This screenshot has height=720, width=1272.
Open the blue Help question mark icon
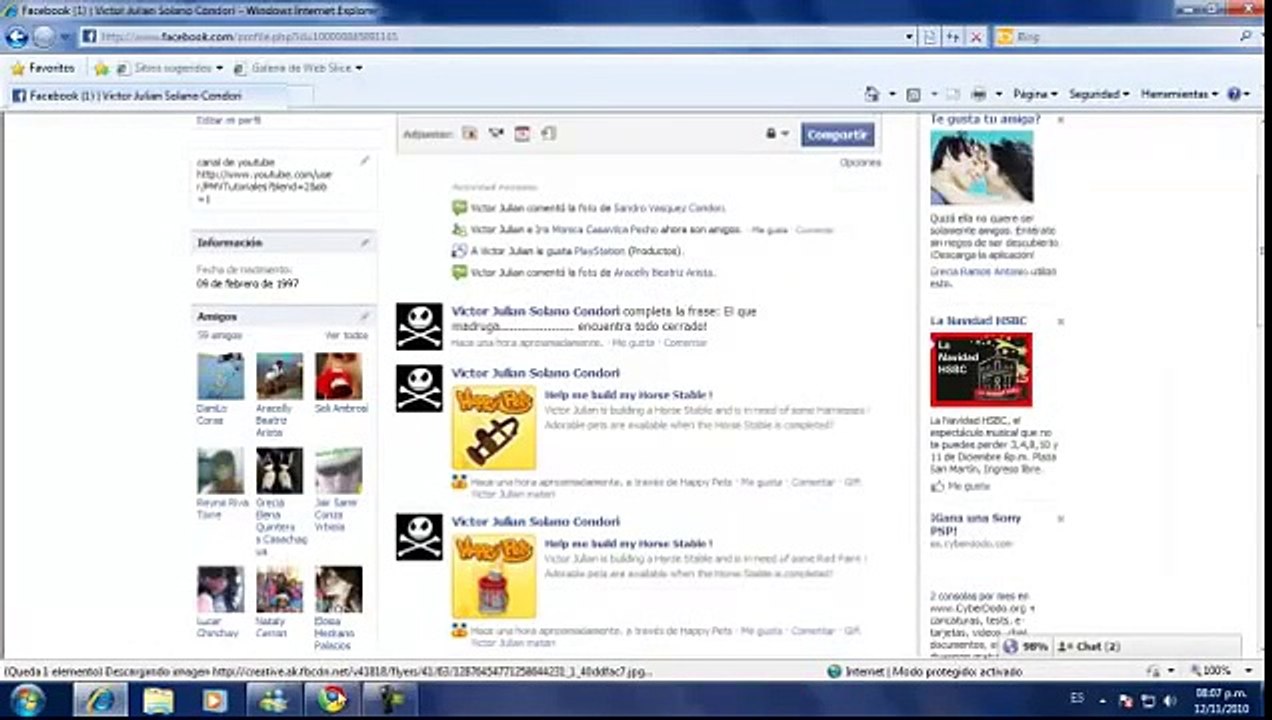(1234, 94)
